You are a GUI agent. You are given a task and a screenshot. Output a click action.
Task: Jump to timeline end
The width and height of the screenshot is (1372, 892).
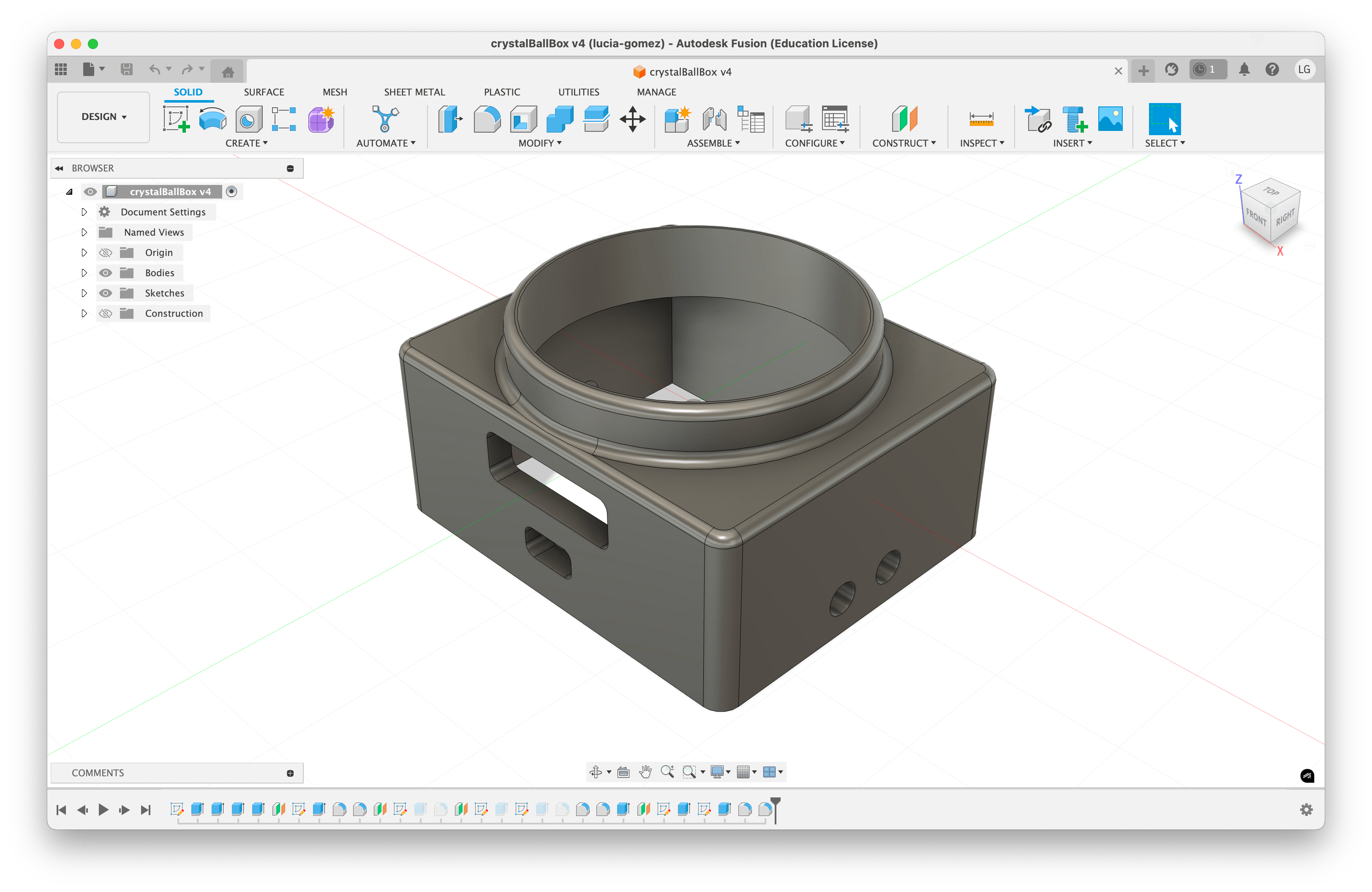pyautogui.click(x=146, y=810)
